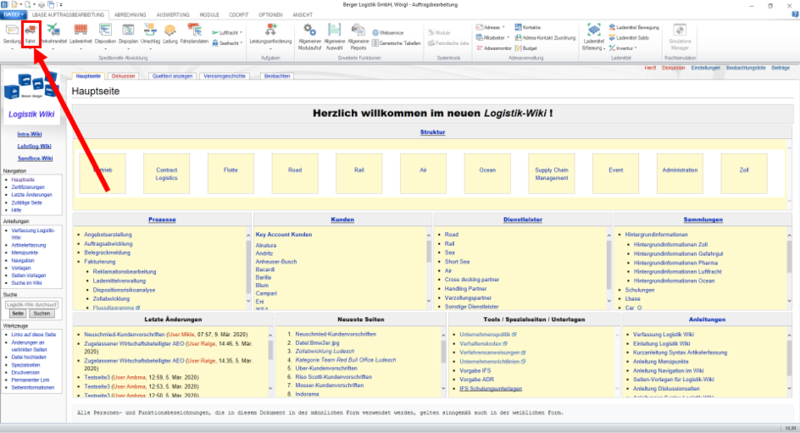The height and width of the screenshot is (433, 800).
Task: Switch to the ABRECHNUNG ribbon tab
Action: click(x=130, y=15)
